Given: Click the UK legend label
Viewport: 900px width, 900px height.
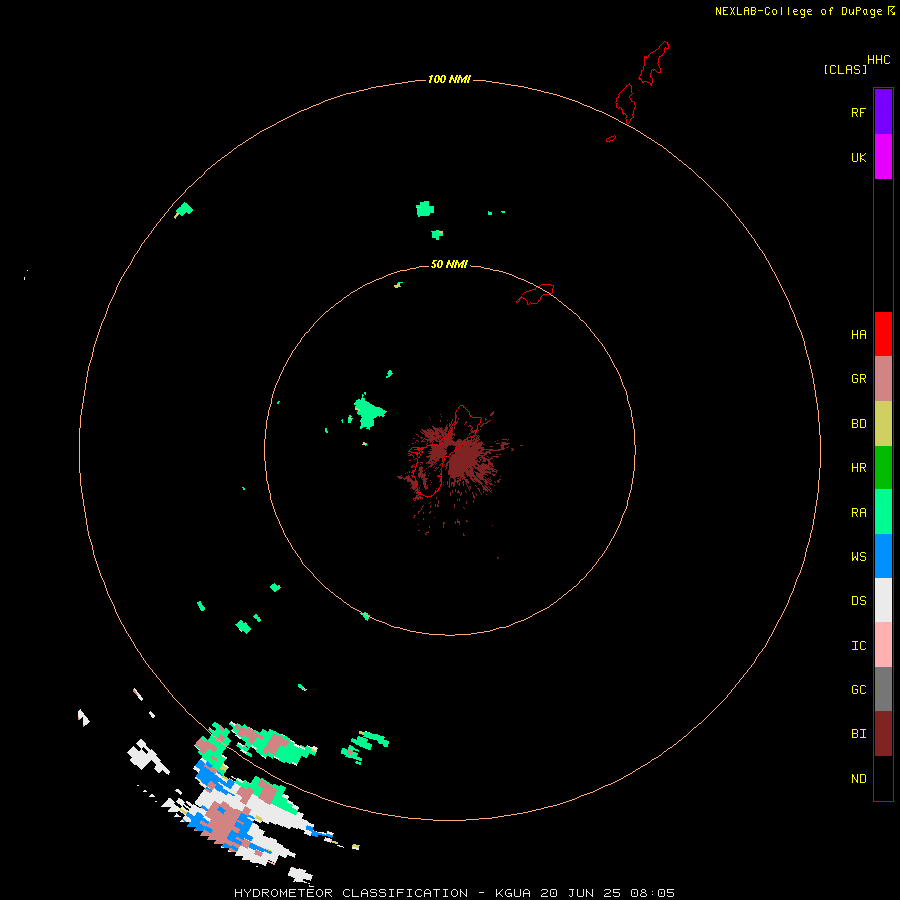Looking at the screenshot, I should tap(858, 158).
